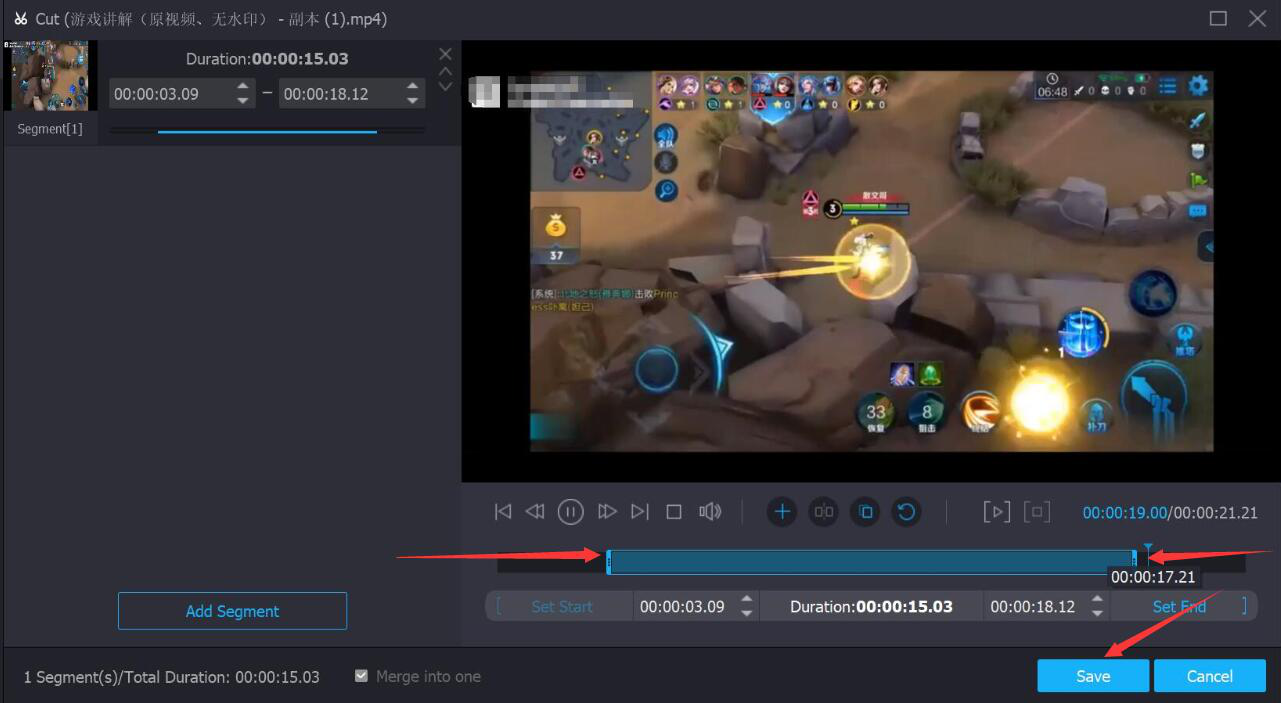Click the reset circular-arrow round icon
The width and height of the screenshot is (1281, 703).
click(x=906, y=512)
